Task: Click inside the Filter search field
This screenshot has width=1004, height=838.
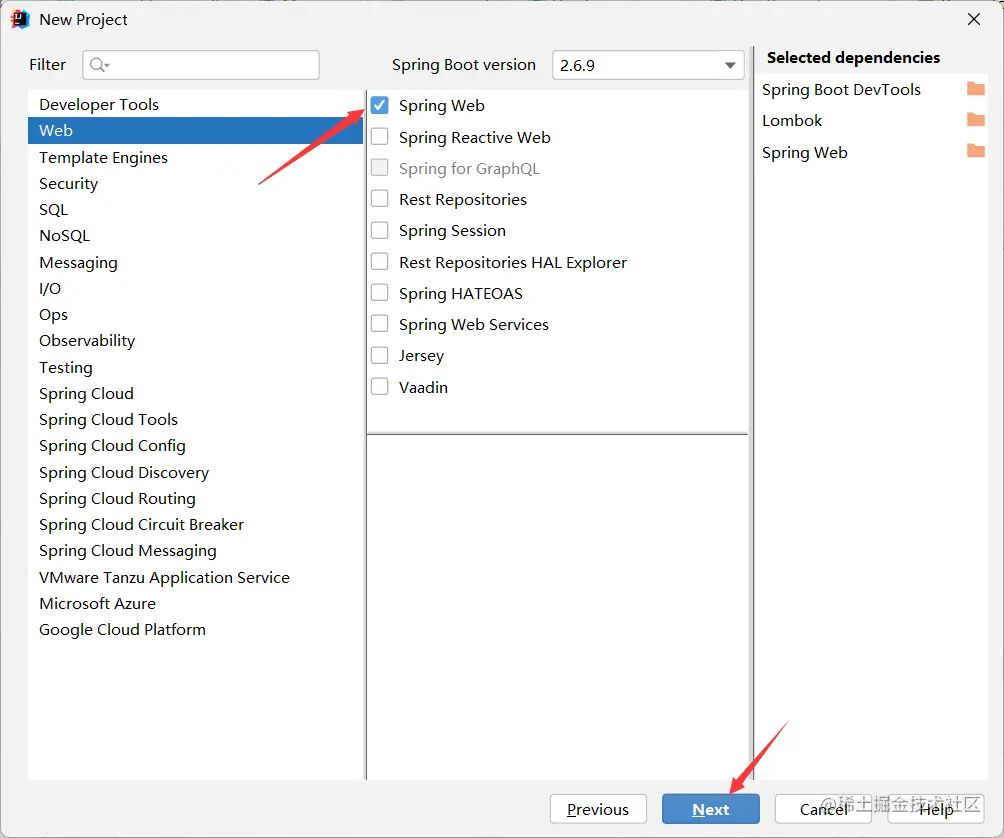Action: click(x=201, y=65)
